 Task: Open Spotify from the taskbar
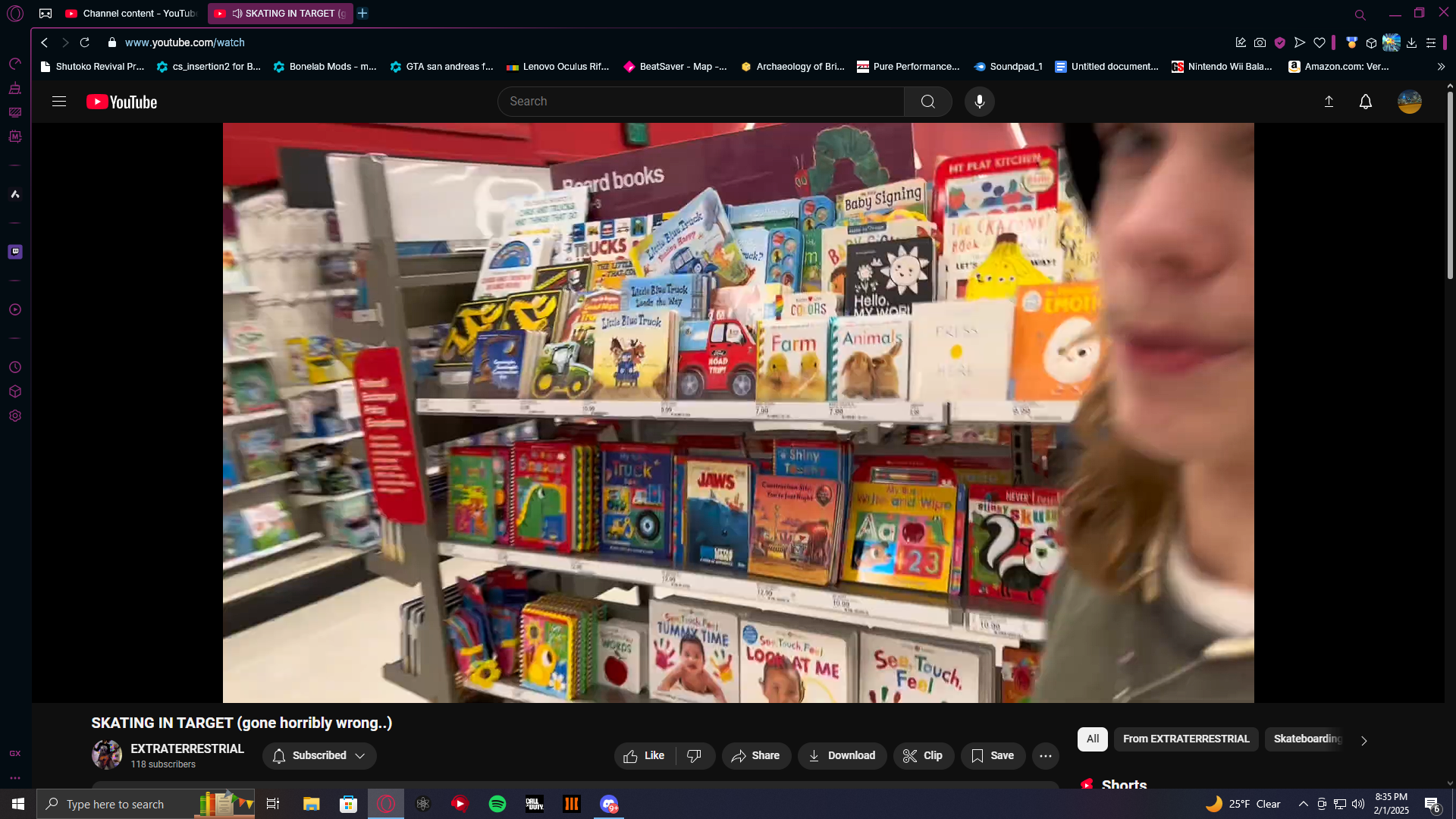[497, 804]
